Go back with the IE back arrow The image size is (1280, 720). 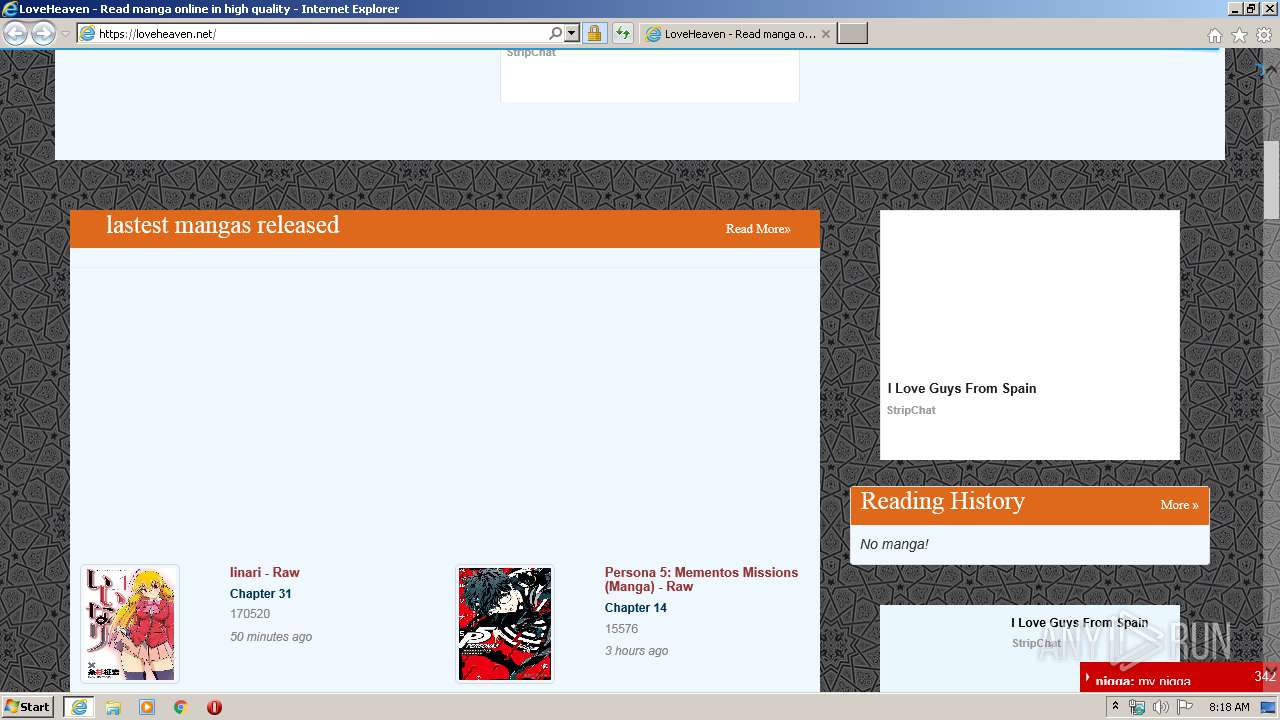[15, 33]
